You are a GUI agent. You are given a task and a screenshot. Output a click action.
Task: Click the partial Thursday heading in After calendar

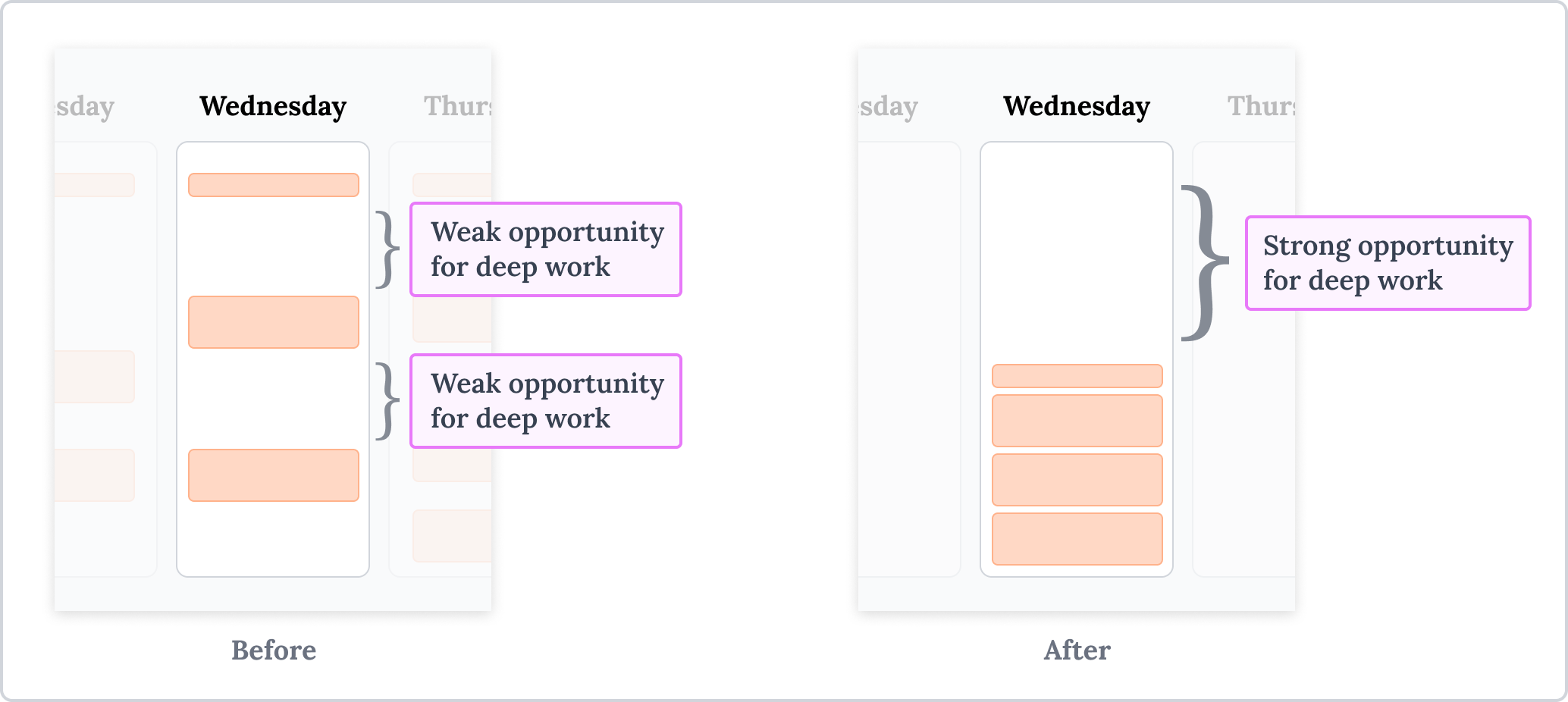pyautogui.click(x=1261, y=106)
